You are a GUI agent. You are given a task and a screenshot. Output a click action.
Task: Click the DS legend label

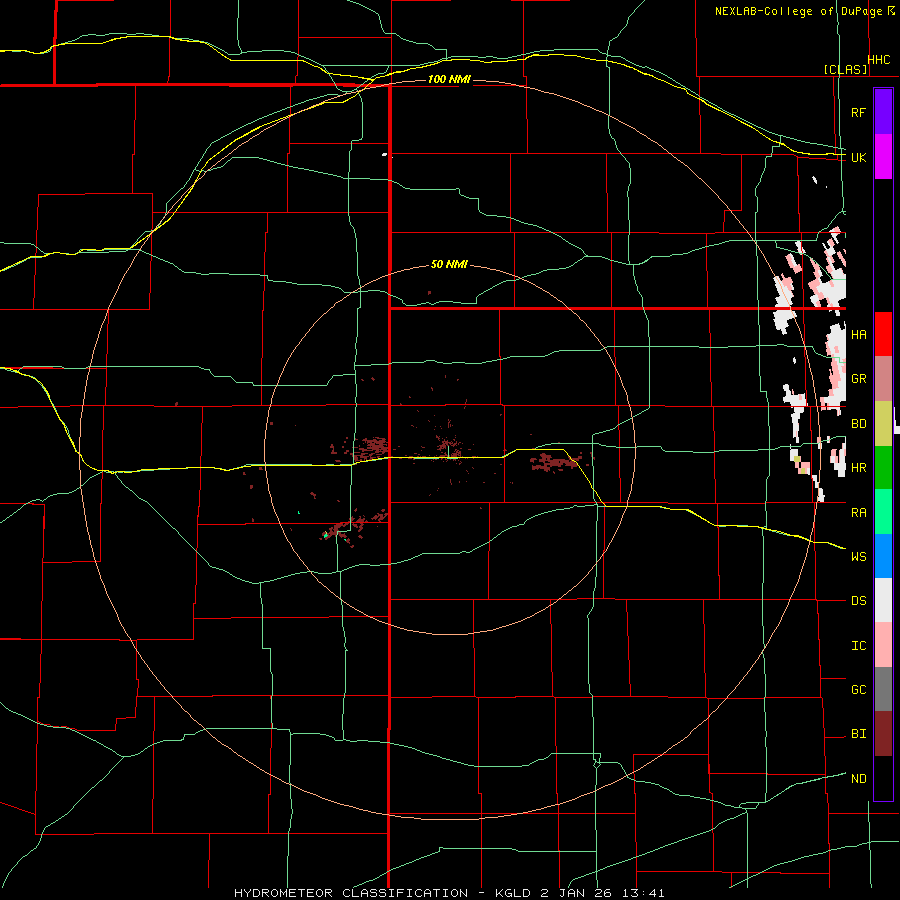pos(858,601)
